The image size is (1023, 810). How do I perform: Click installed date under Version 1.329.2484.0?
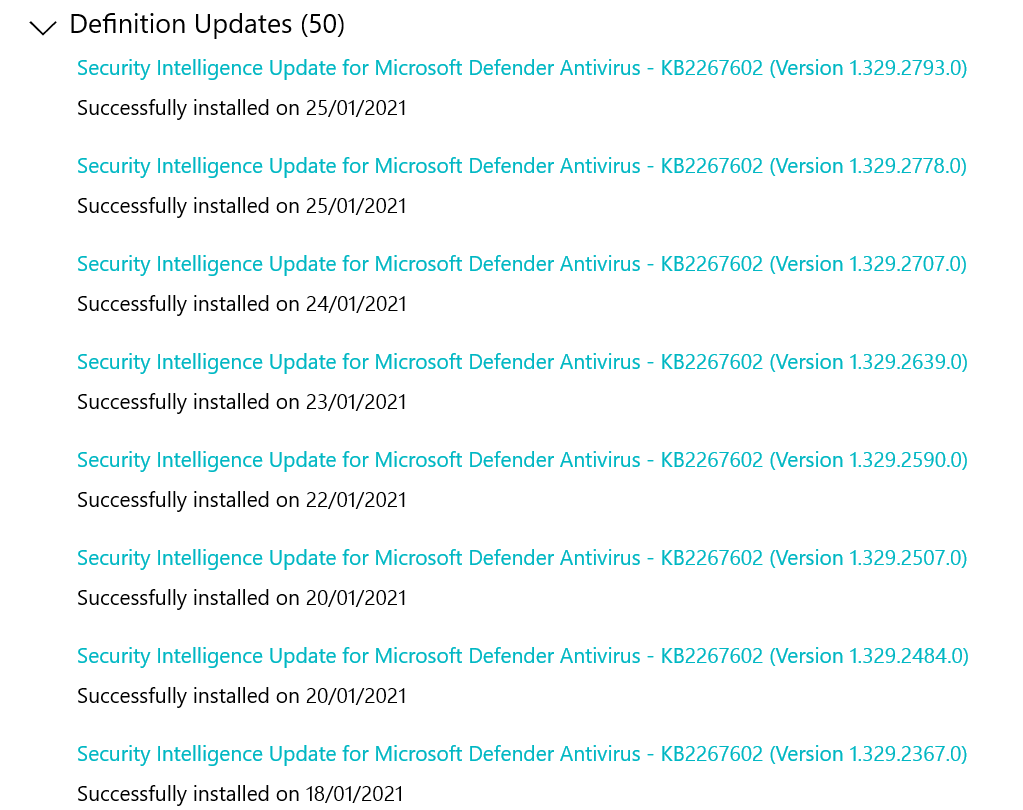click(x=241, y=696)
